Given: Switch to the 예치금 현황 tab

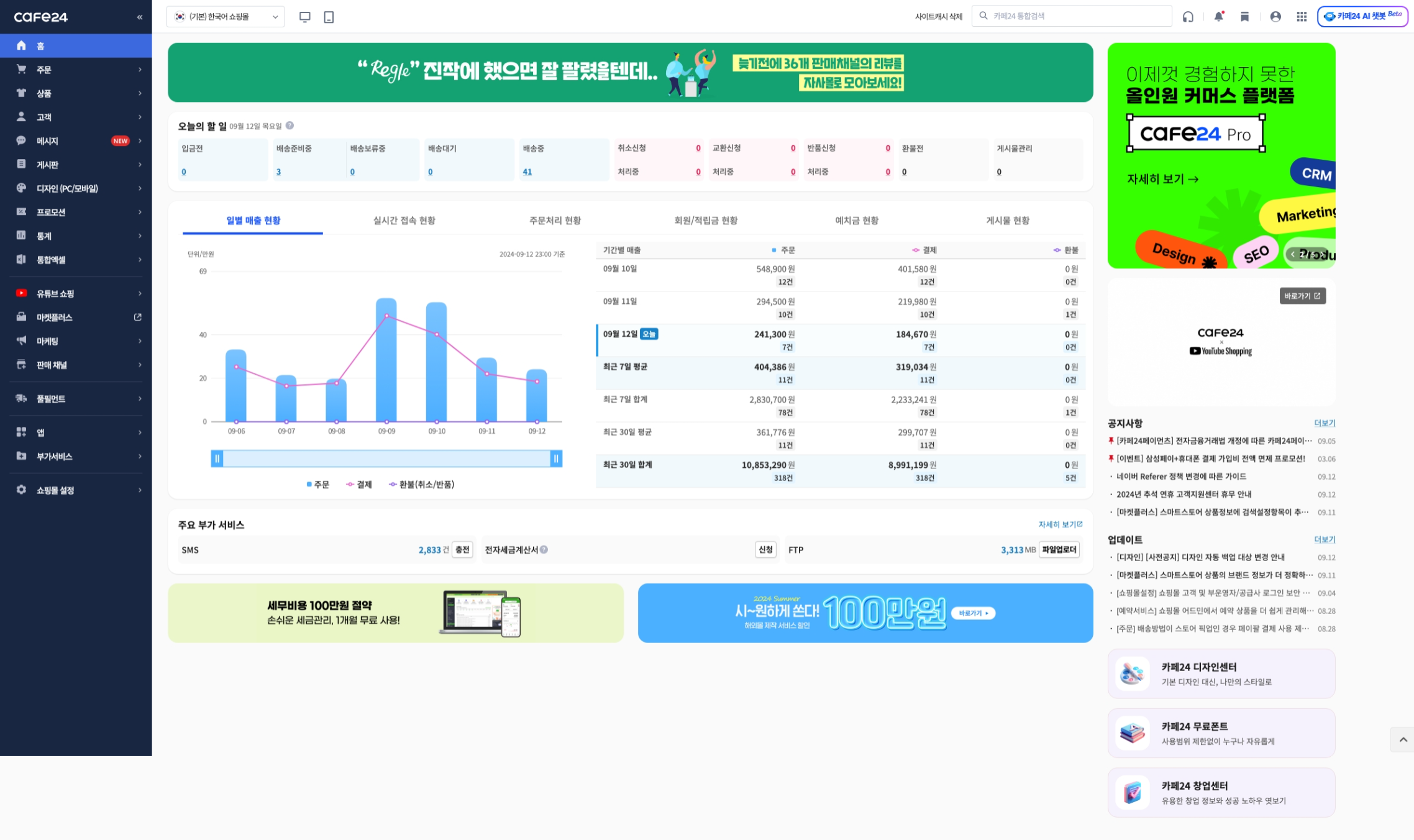Looking at the screenshot, I should point(857,221).
